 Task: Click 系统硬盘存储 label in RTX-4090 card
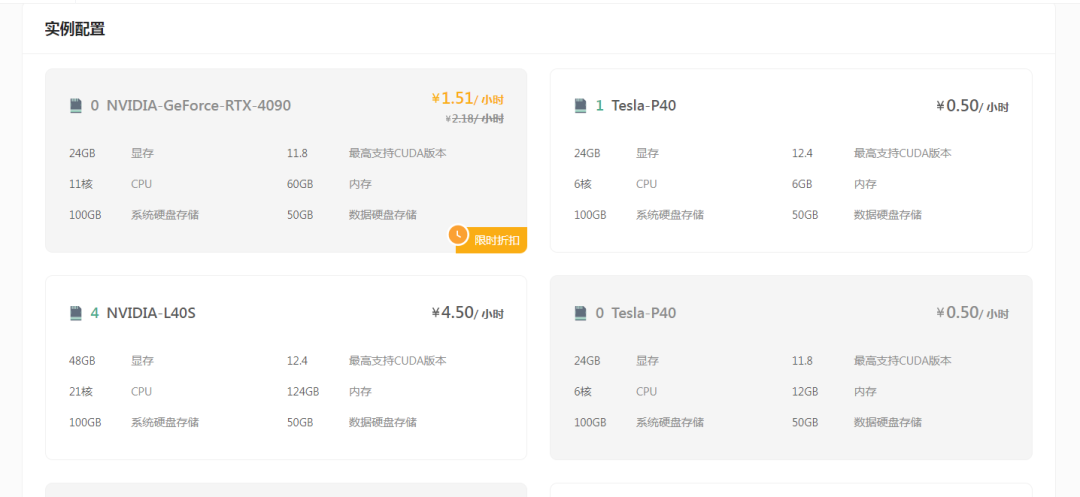coord(165,215)
